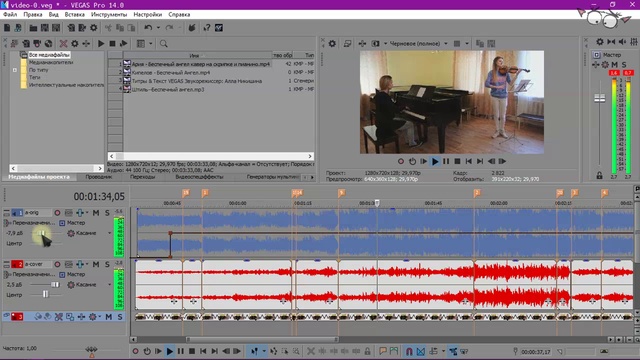This screenshot has width=640, height=360.
Task: Lock the master fader channels
Action: click(x=599, y=176)
